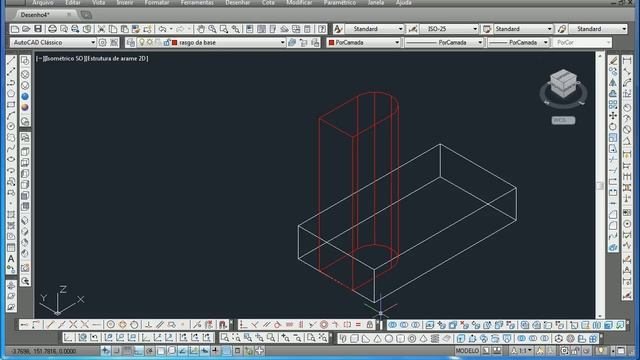This screenshot has height=360, width=640.
Task: Toggle layer on/off lightbulb icon
Action: (x=142, y=42)
